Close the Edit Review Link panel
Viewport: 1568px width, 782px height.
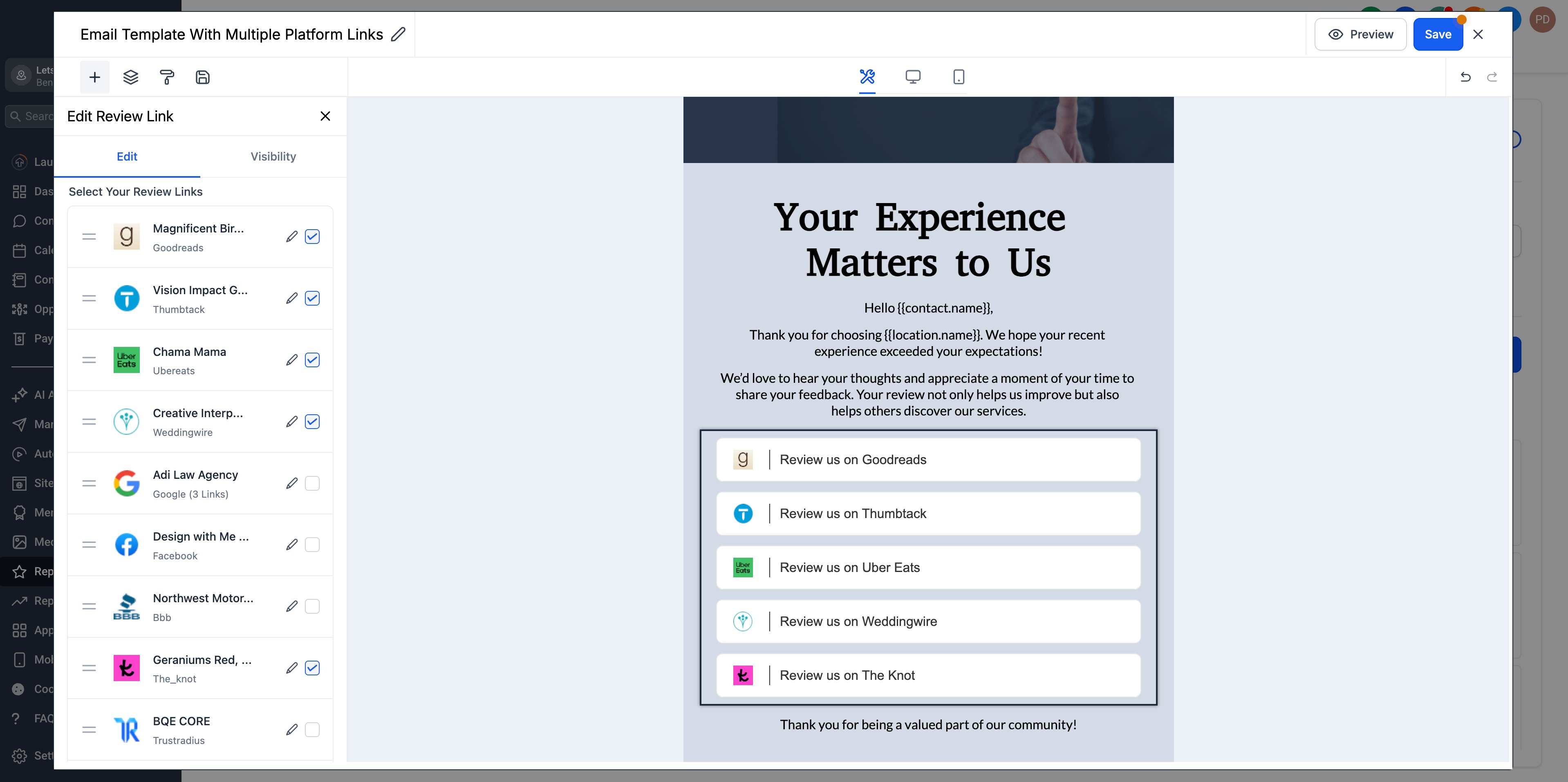point(325,116)
